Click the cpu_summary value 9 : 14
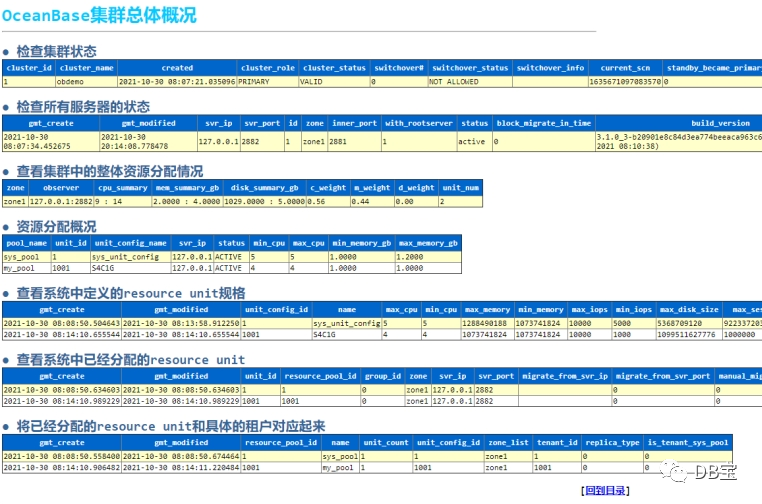The image size is (762, 504). coord(122,201)
